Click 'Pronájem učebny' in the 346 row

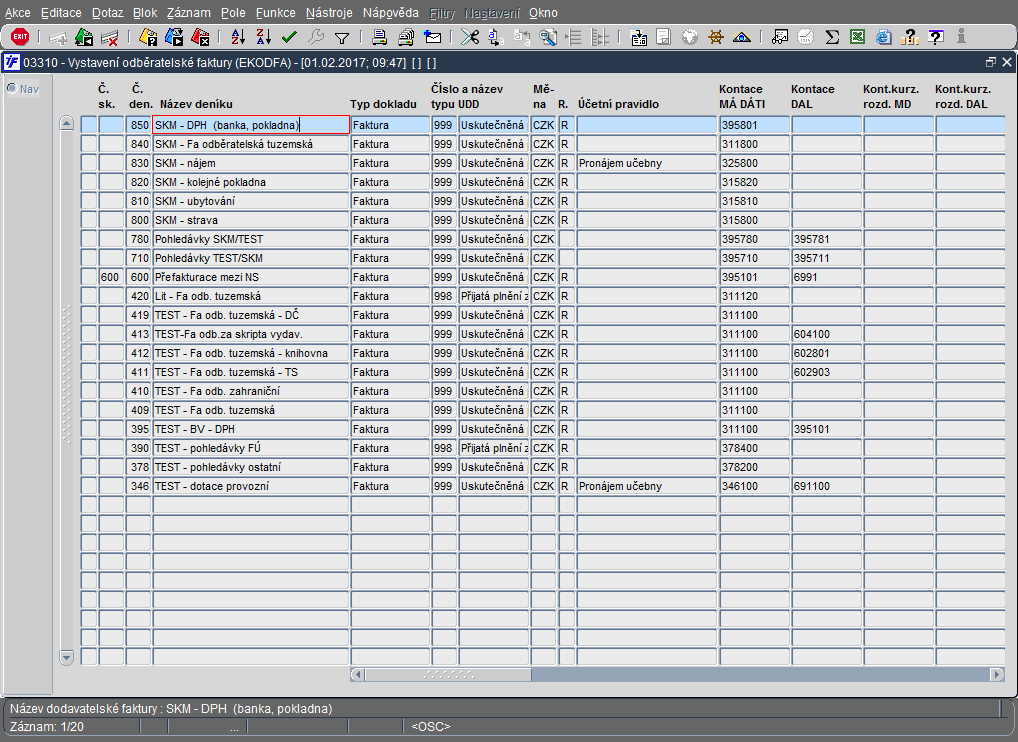tap(647, 486)
